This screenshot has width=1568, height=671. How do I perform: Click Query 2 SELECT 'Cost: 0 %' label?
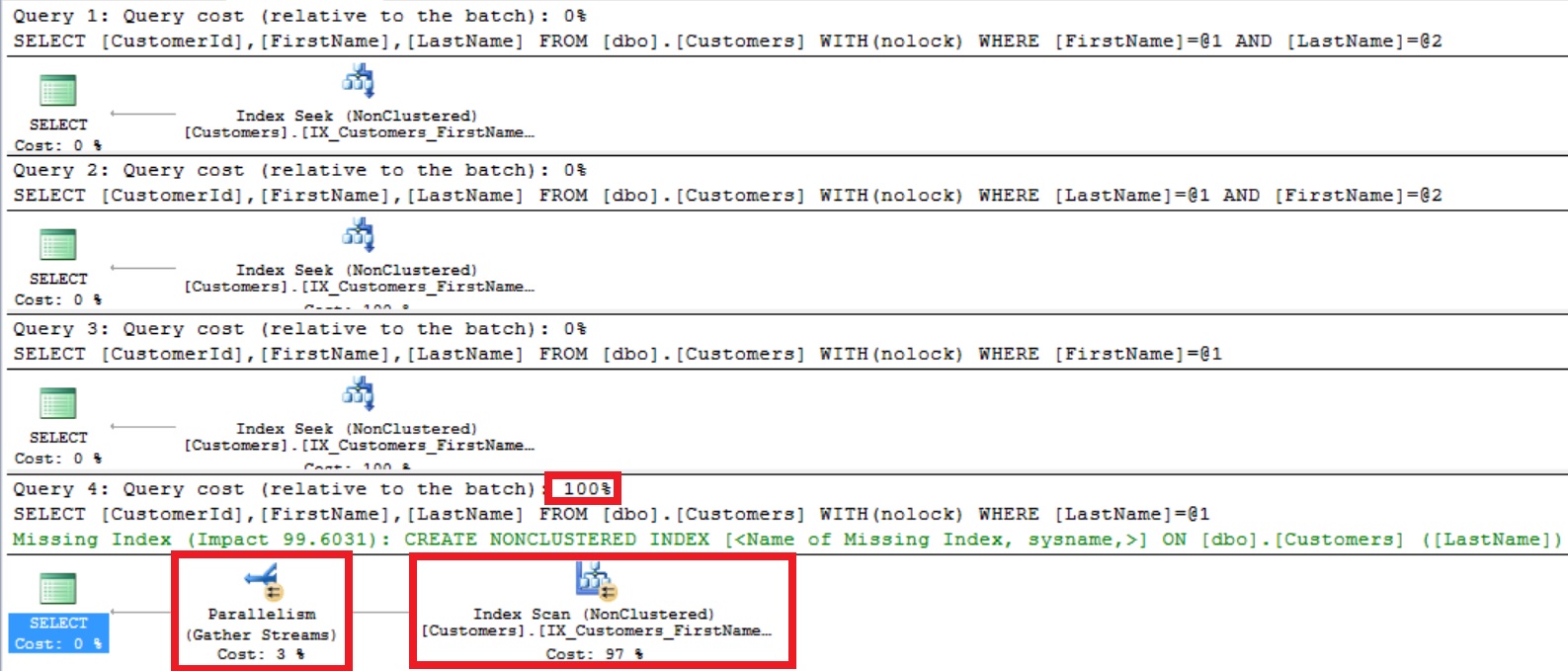(57, 299)
